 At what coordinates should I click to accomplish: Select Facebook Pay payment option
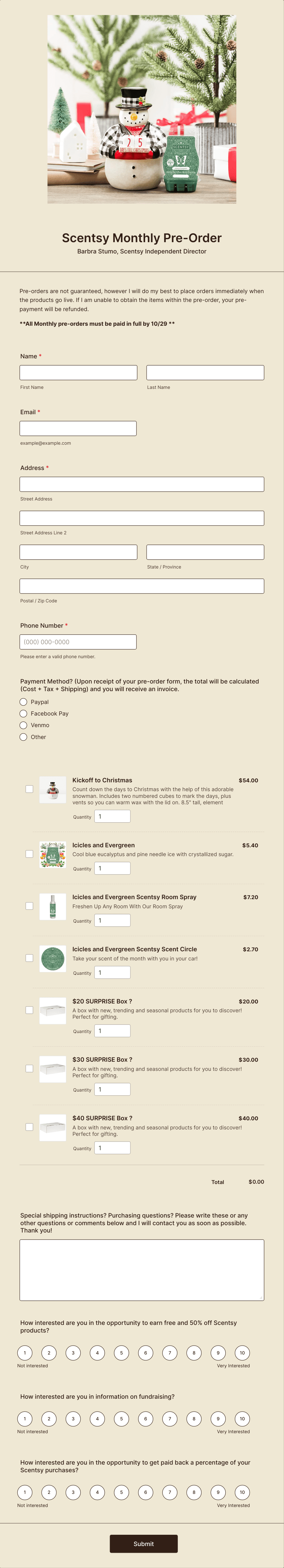(x=23, y=713)
